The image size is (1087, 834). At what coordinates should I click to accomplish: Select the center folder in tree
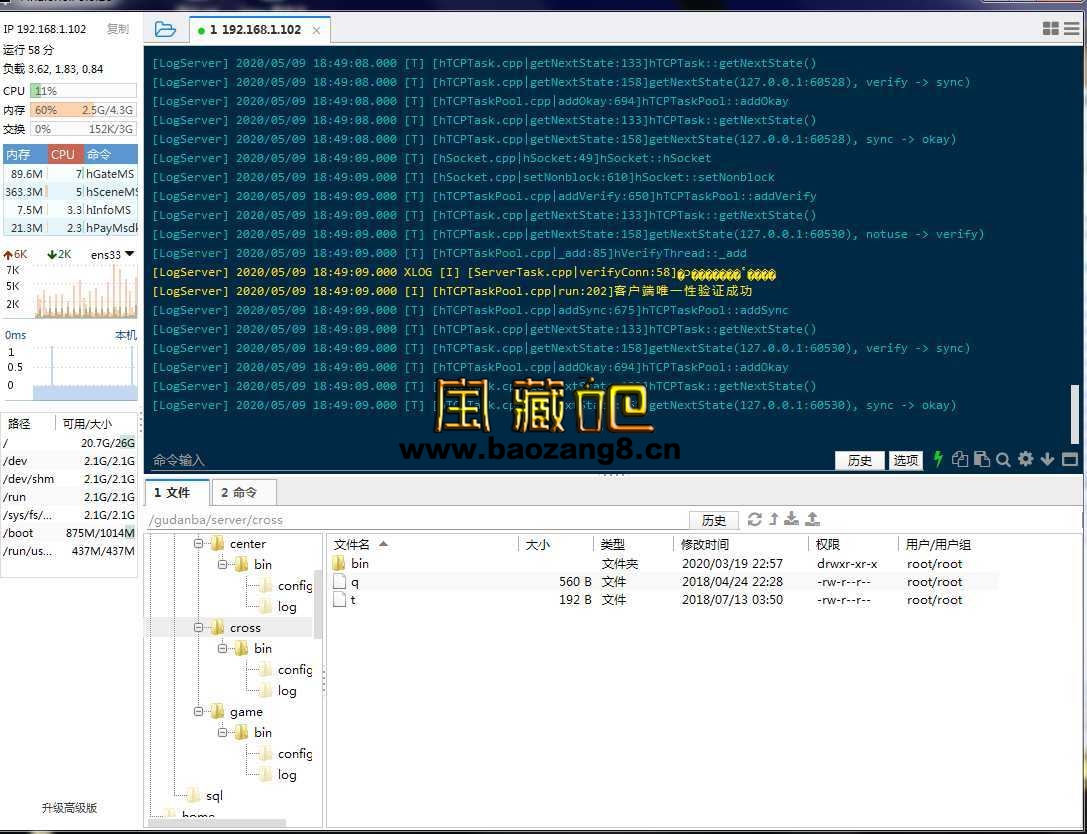pyautogui.click(x=247, y=544)
